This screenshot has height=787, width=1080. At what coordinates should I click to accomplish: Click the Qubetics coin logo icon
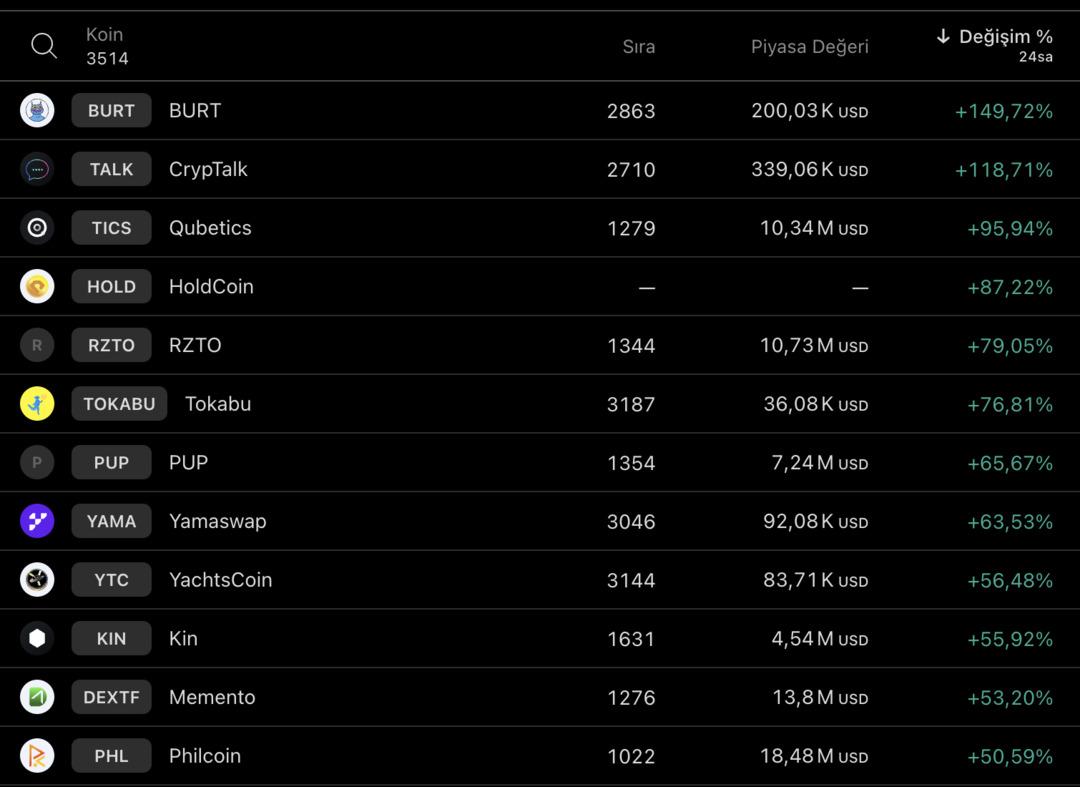pyautogui.click(x=37, y=228)
